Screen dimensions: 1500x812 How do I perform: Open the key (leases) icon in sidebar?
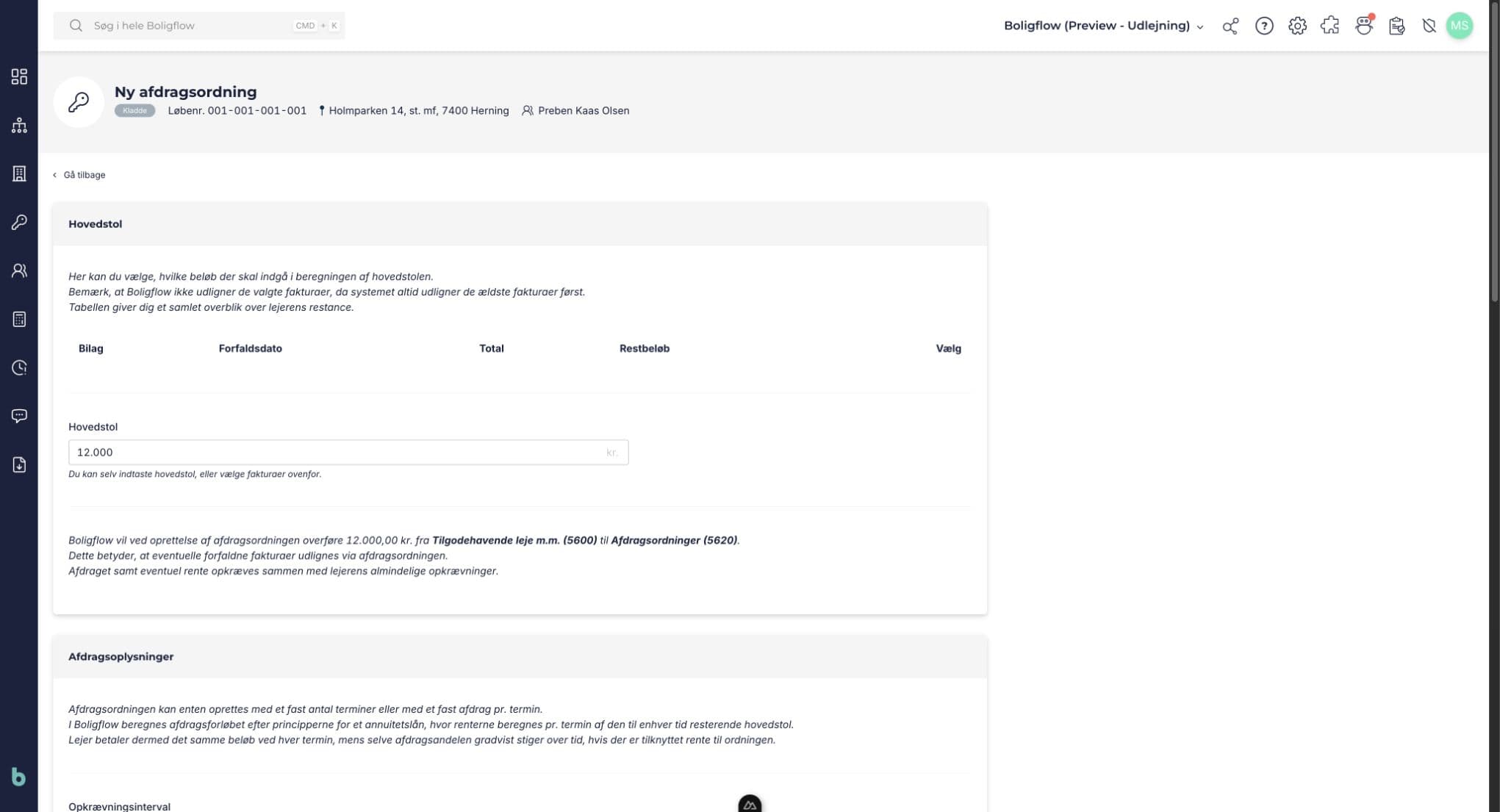click(19, 222)
